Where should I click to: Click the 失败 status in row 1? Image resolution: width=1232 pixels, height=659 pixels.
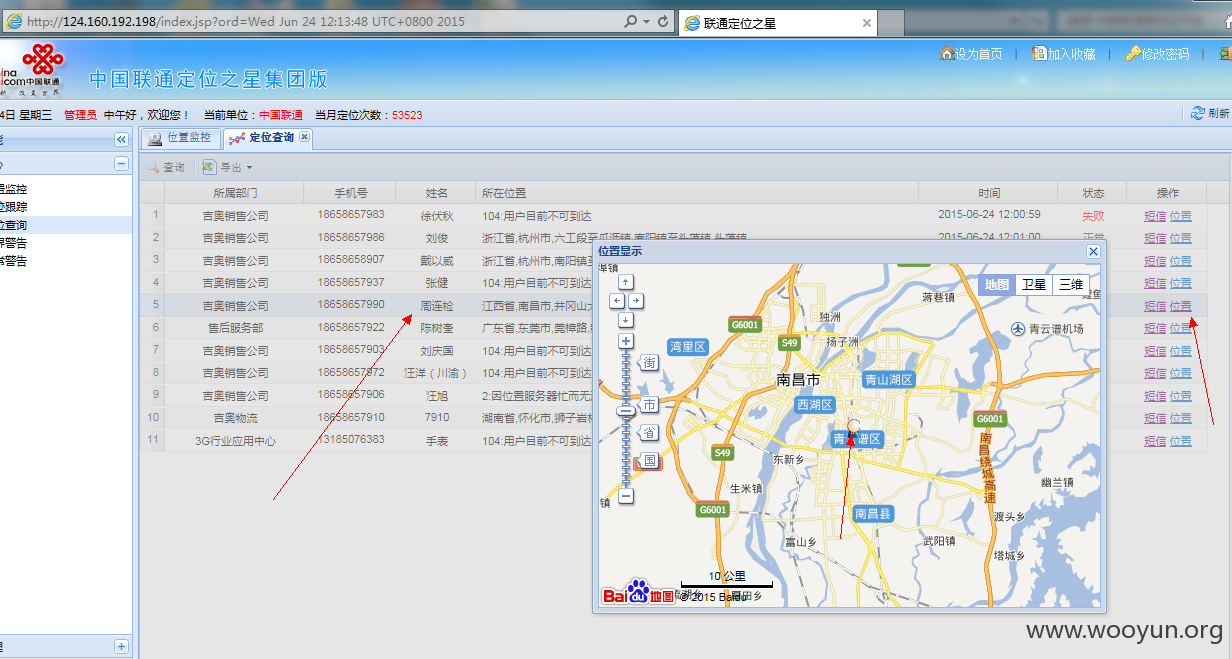1093,215
